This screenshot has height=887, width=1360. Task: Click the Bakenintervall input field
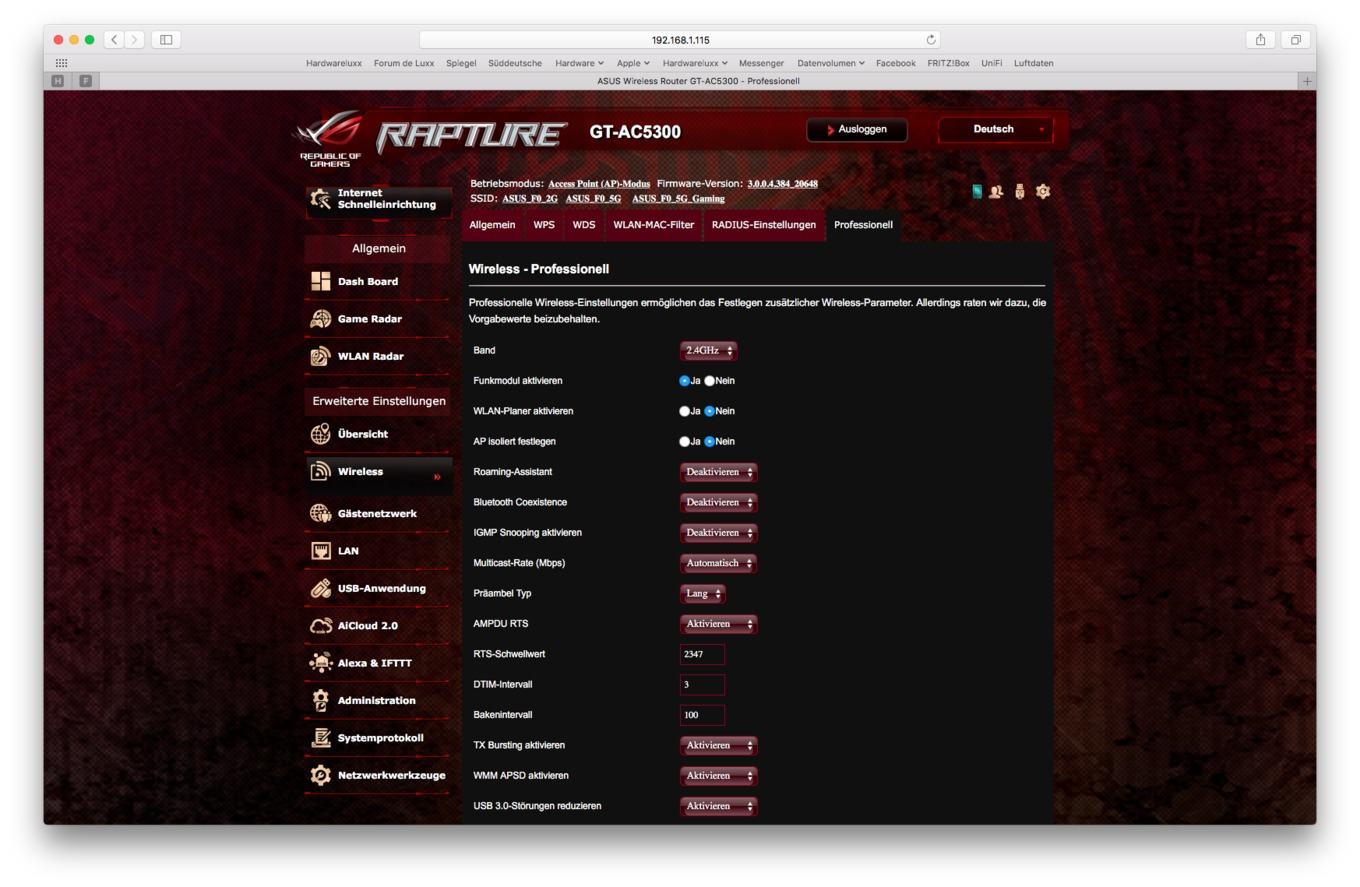tap(702, 715)
